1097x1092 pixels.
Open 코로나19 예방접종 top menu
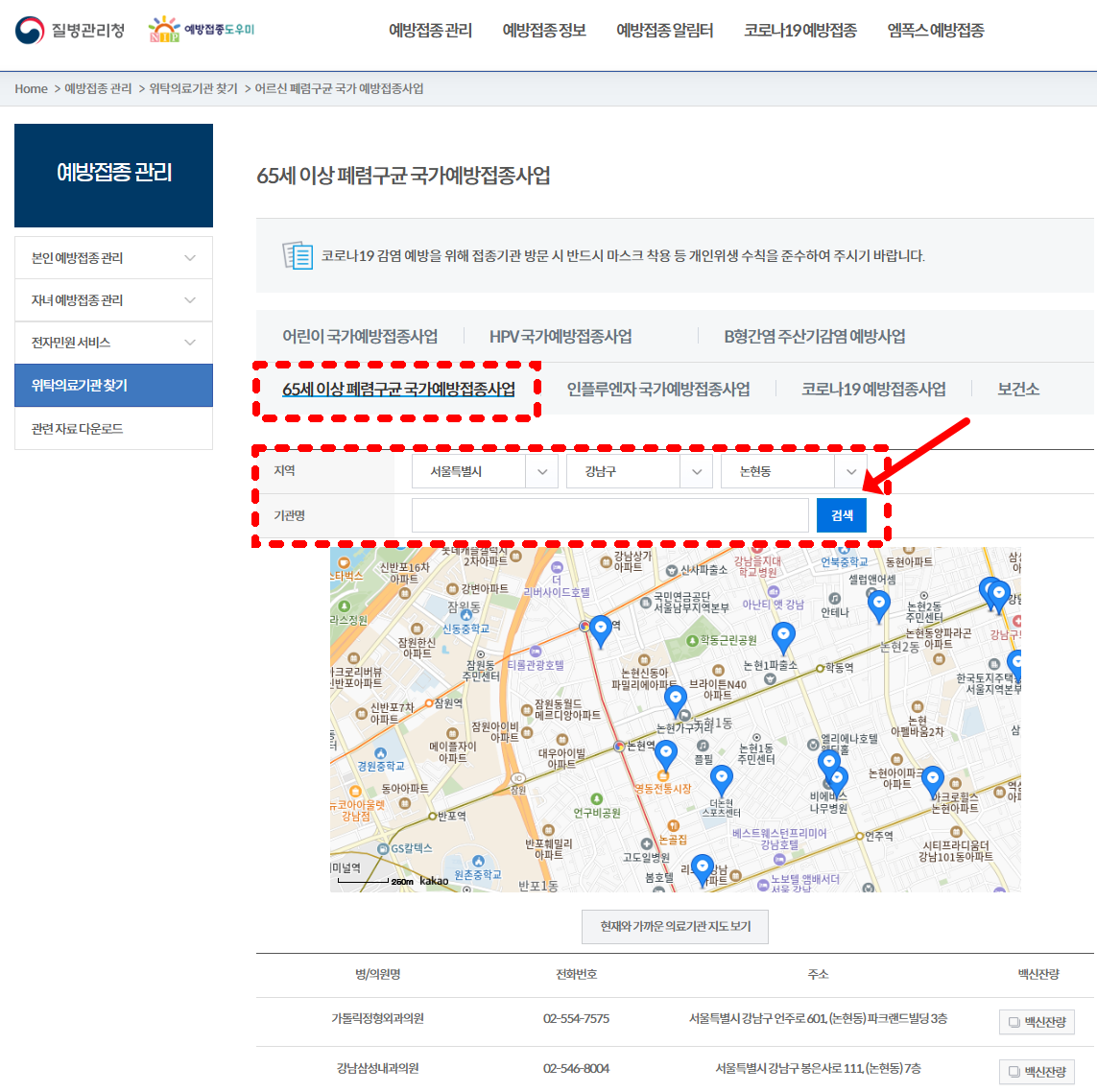tap(799, 30)
